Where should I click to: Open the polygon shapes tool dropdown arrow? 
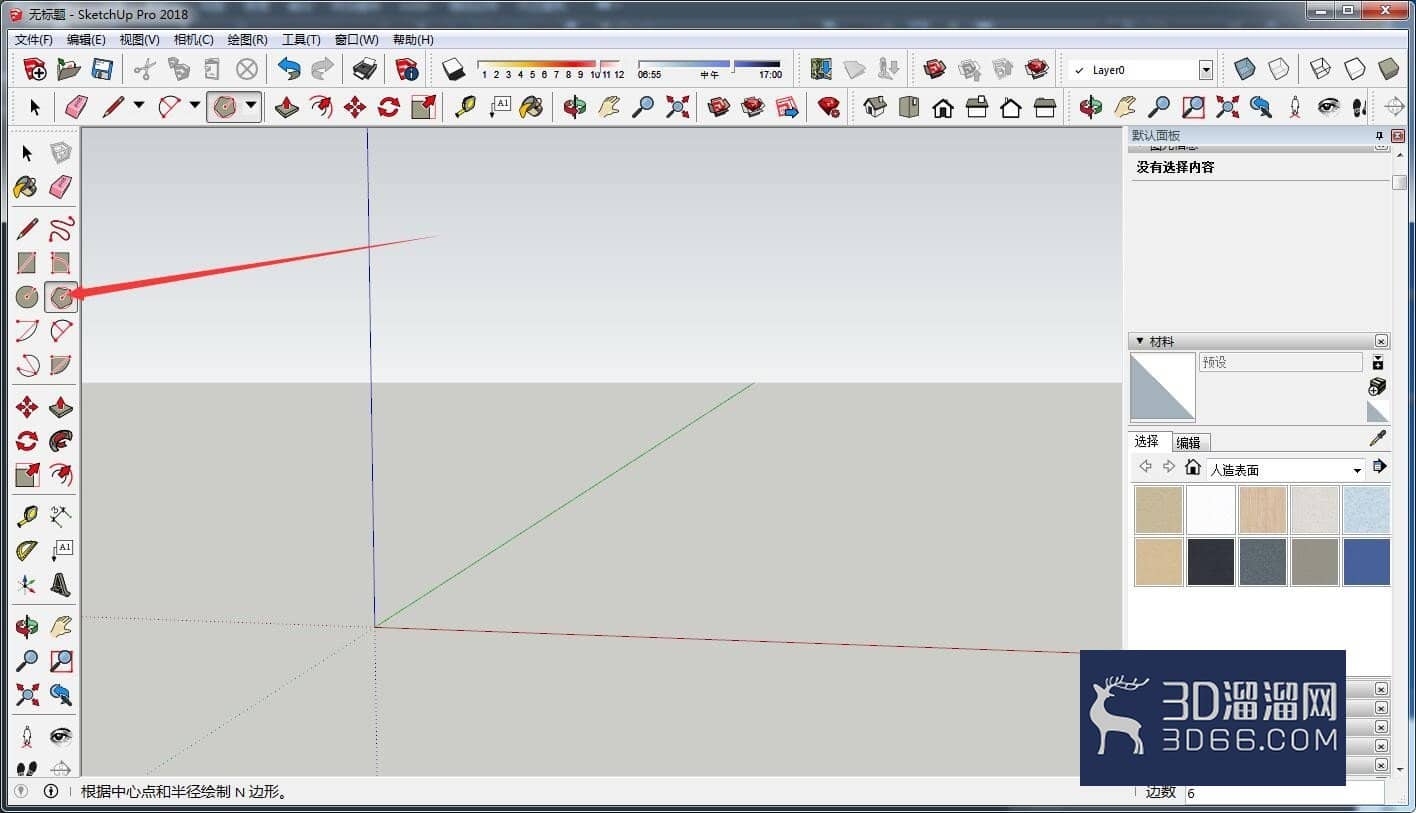(x=251, y=105)
